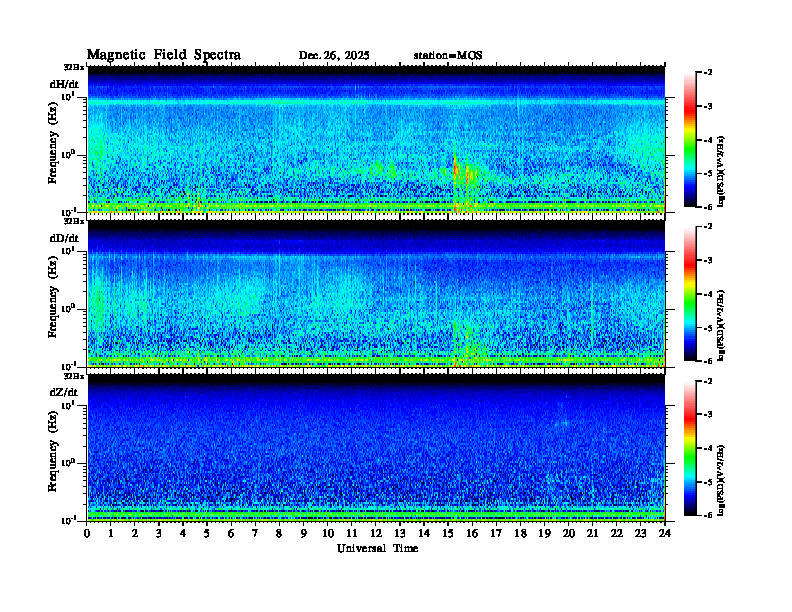
Task: Click hour "22" on the Universal Time axis
Action: click(x=617, y=534)
